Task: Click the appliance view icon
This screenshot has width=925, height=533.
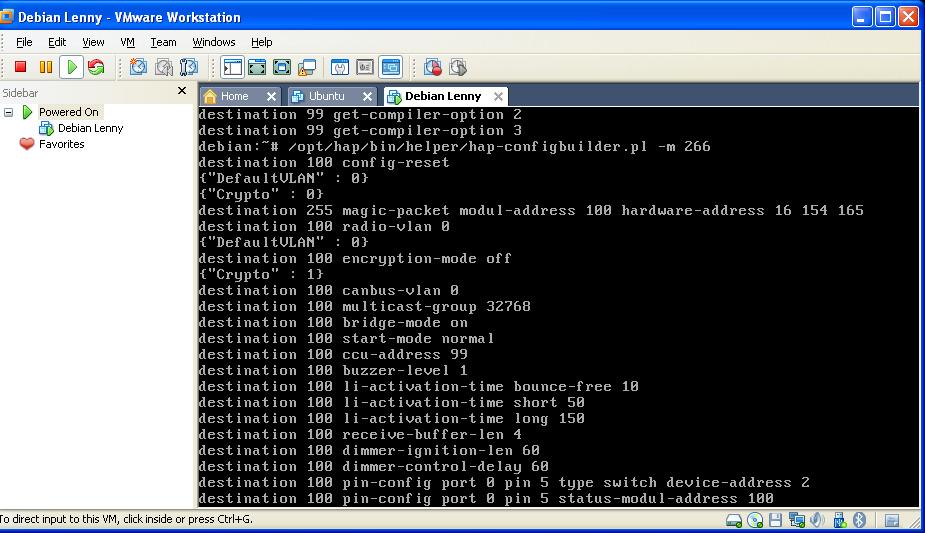Action: (x=365, y=67)
